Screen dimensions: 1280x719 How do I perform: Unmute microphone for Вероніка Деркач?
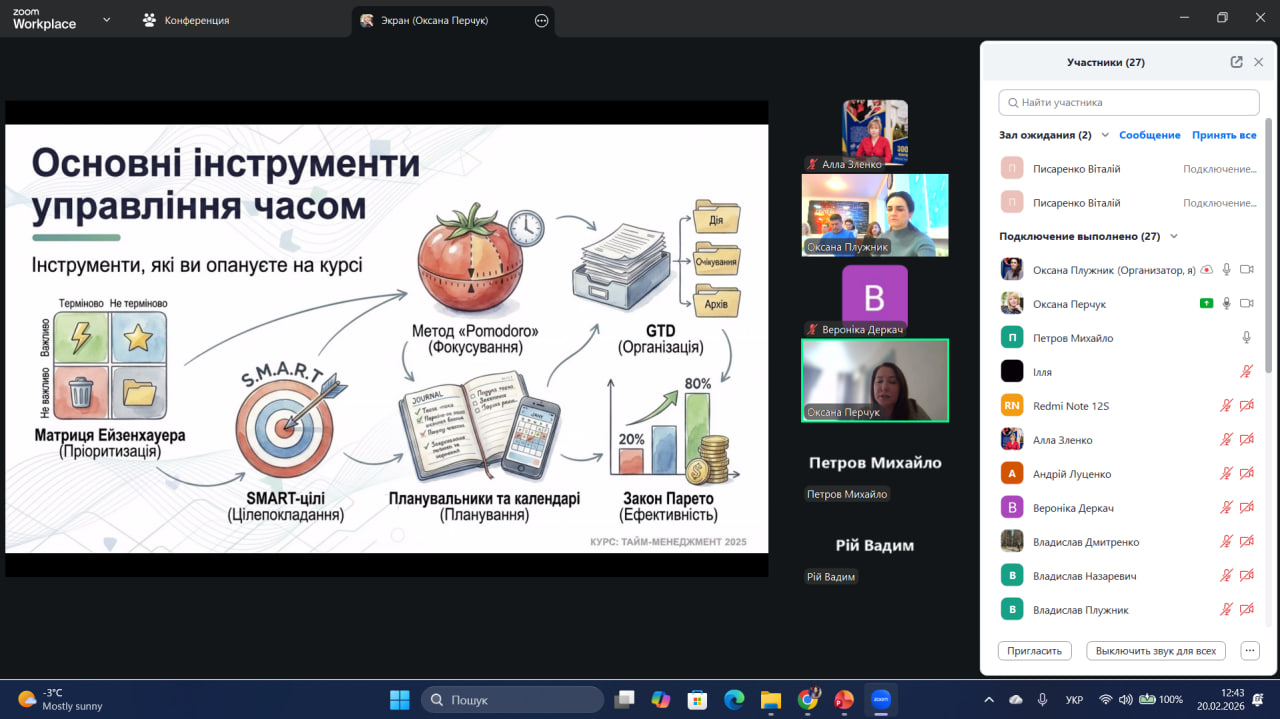pyautogui.click(x=1226, y=508)
